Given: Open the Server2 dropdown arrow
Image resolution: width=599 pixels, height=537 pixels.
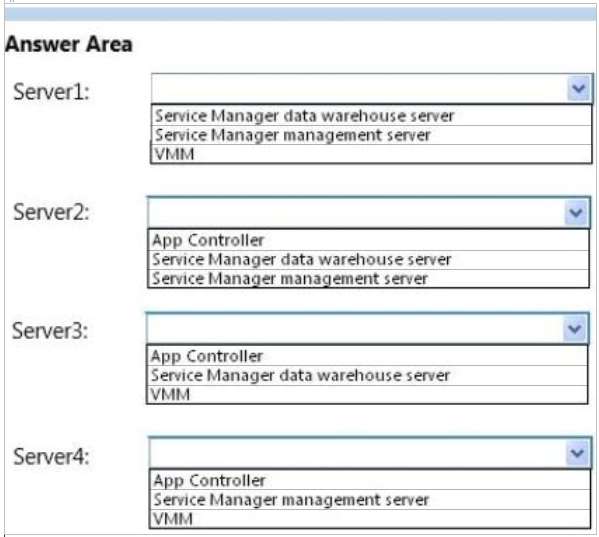Looking at the screenshot, I should (x=576, y=212).
